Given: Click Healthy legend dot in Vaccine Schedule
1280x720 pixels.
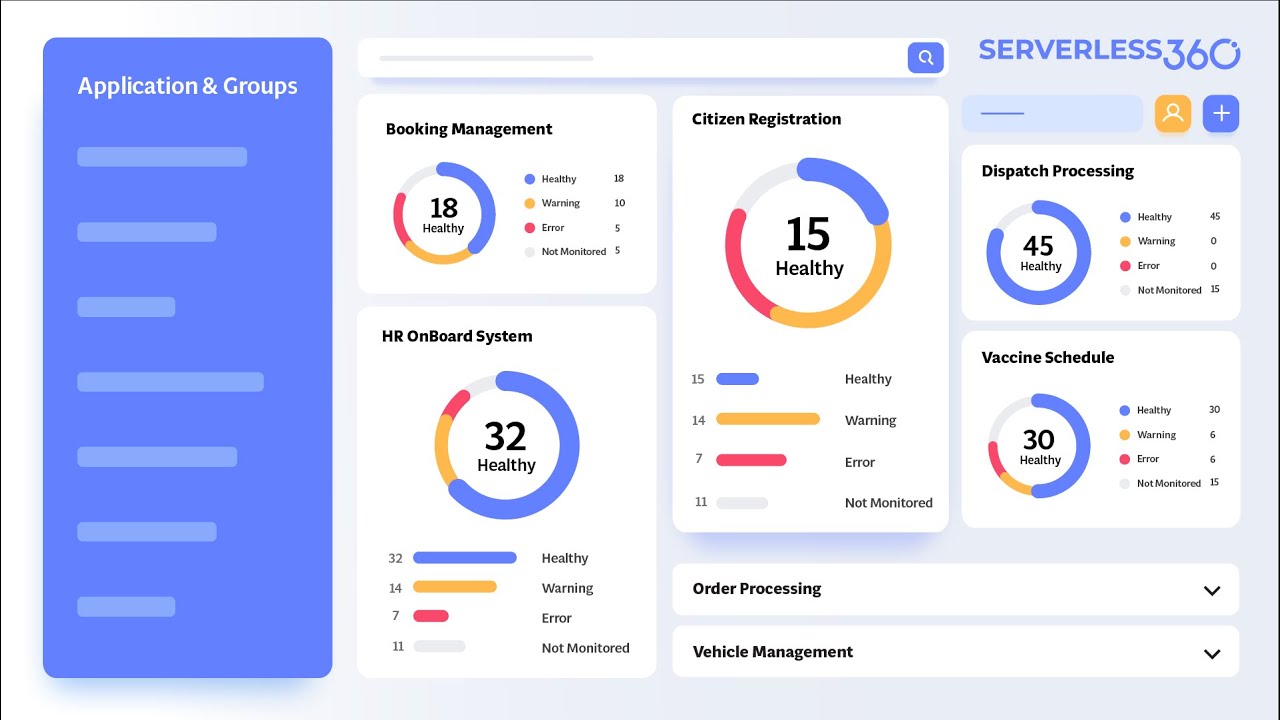Looking at the screenshot, I should (x=1125, y=410).
